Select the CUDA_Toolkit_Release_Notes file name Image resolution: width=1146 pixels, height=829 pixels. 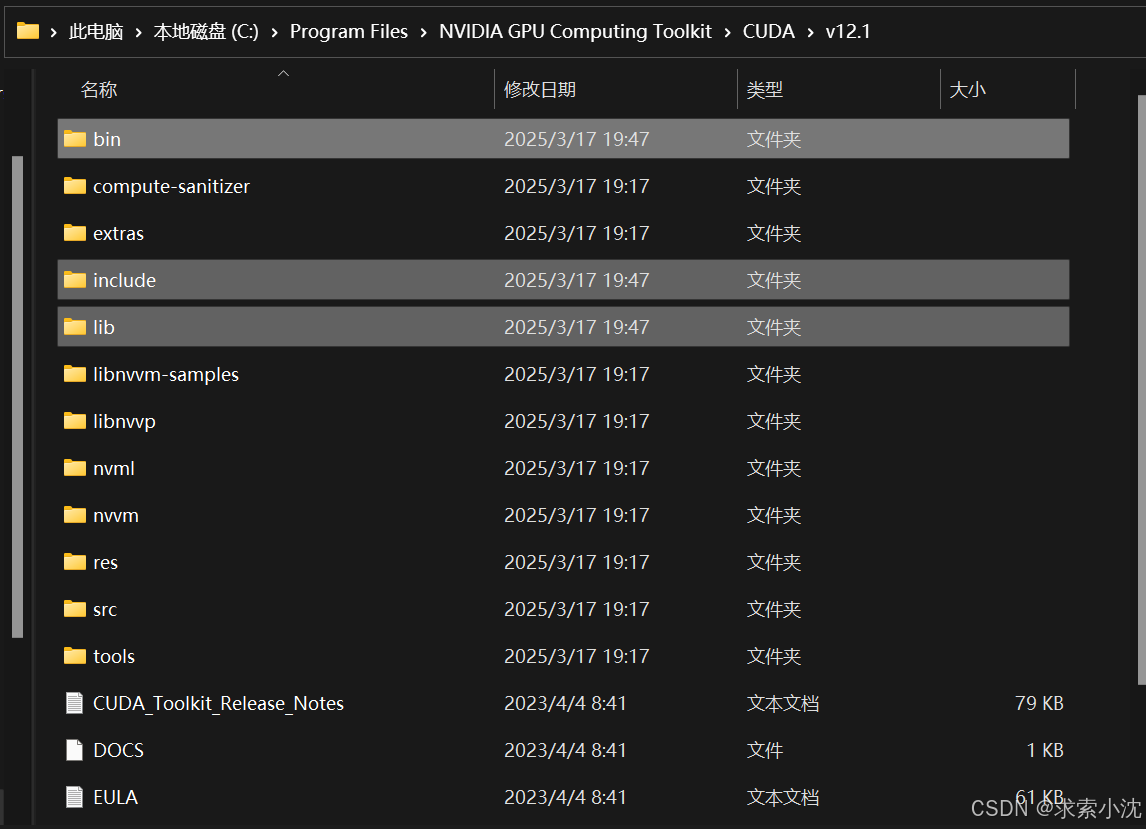[x=219, y=703]
